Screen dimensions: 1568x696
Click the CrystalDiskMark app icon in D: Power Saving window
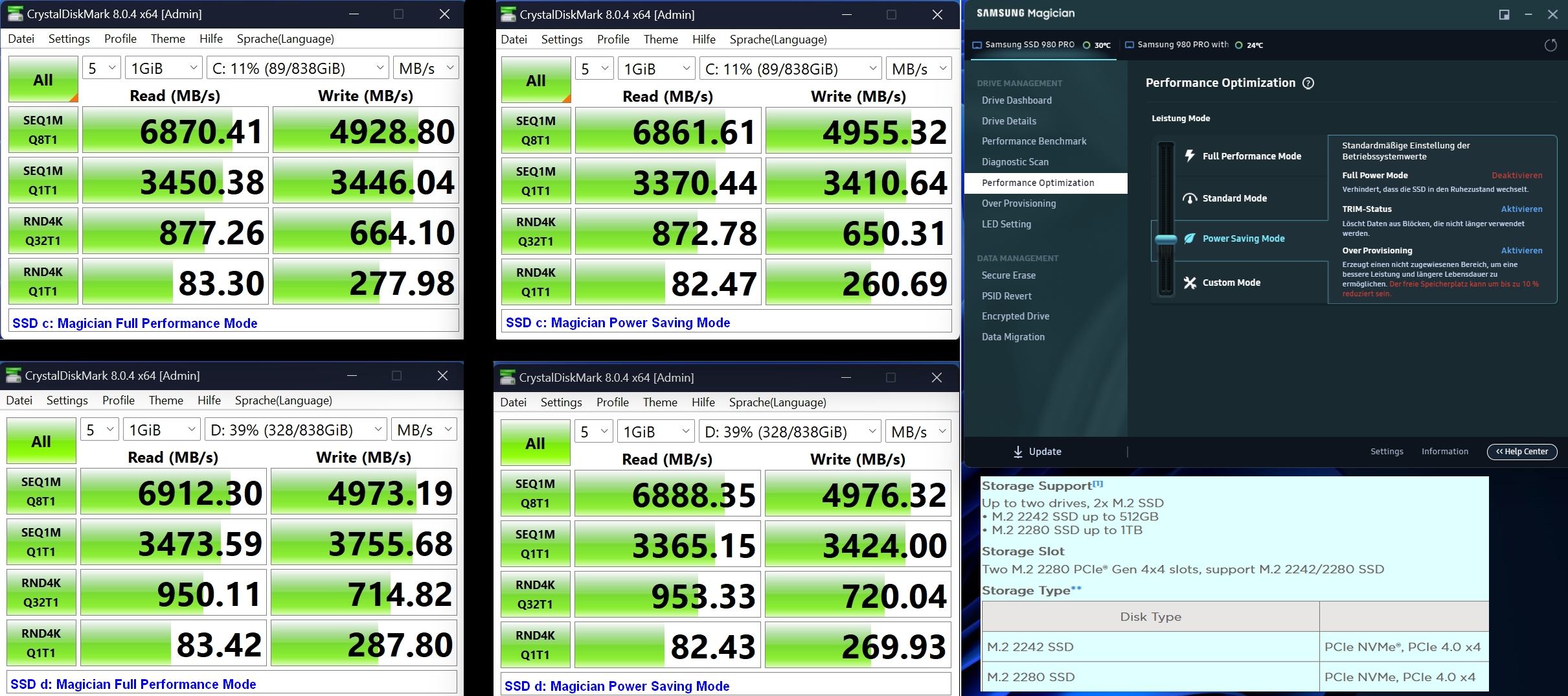[x=508, y=377]
